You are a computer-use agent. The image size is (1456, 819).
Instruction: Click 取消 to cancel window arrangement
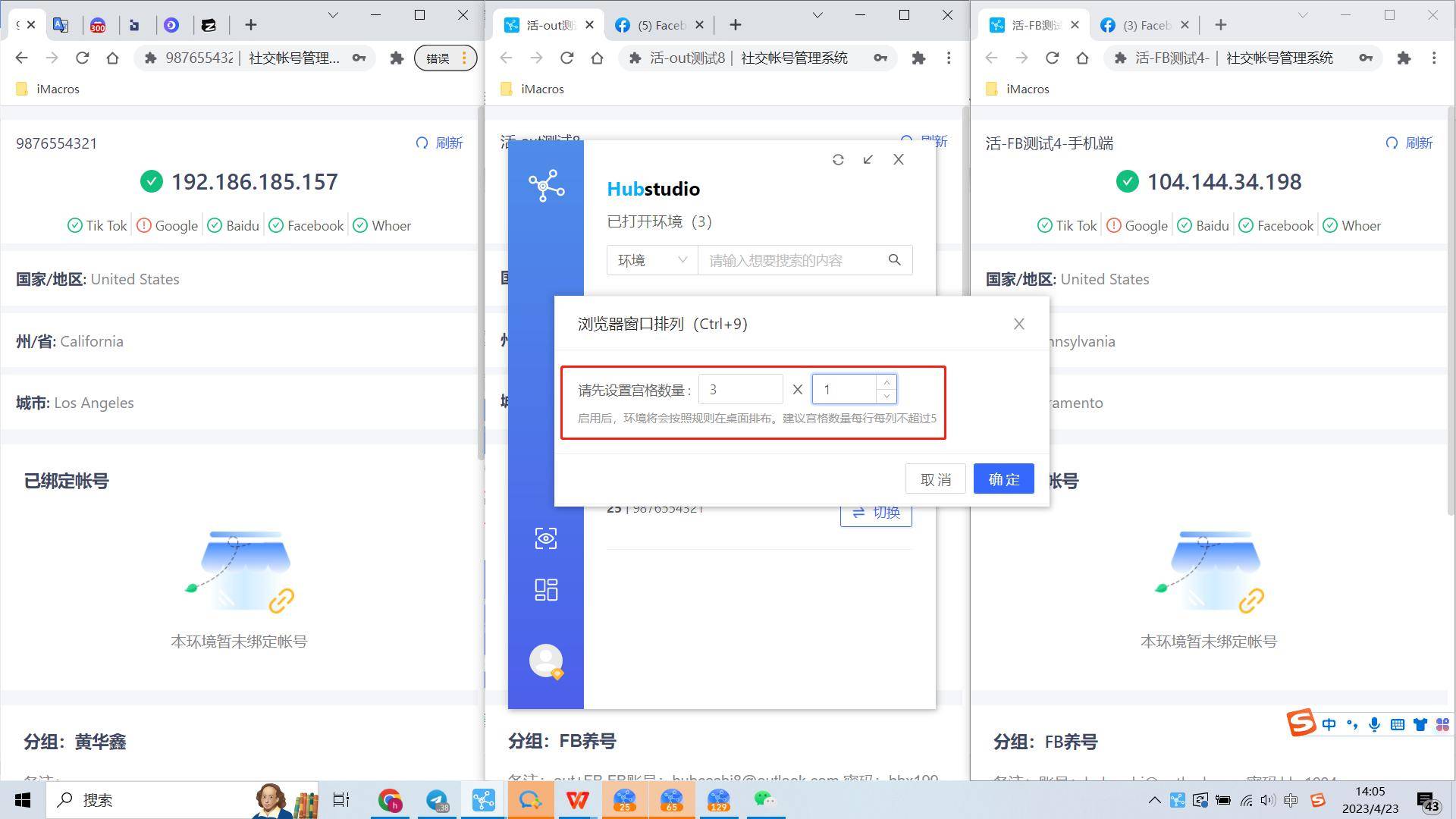[x=935, y=479]
